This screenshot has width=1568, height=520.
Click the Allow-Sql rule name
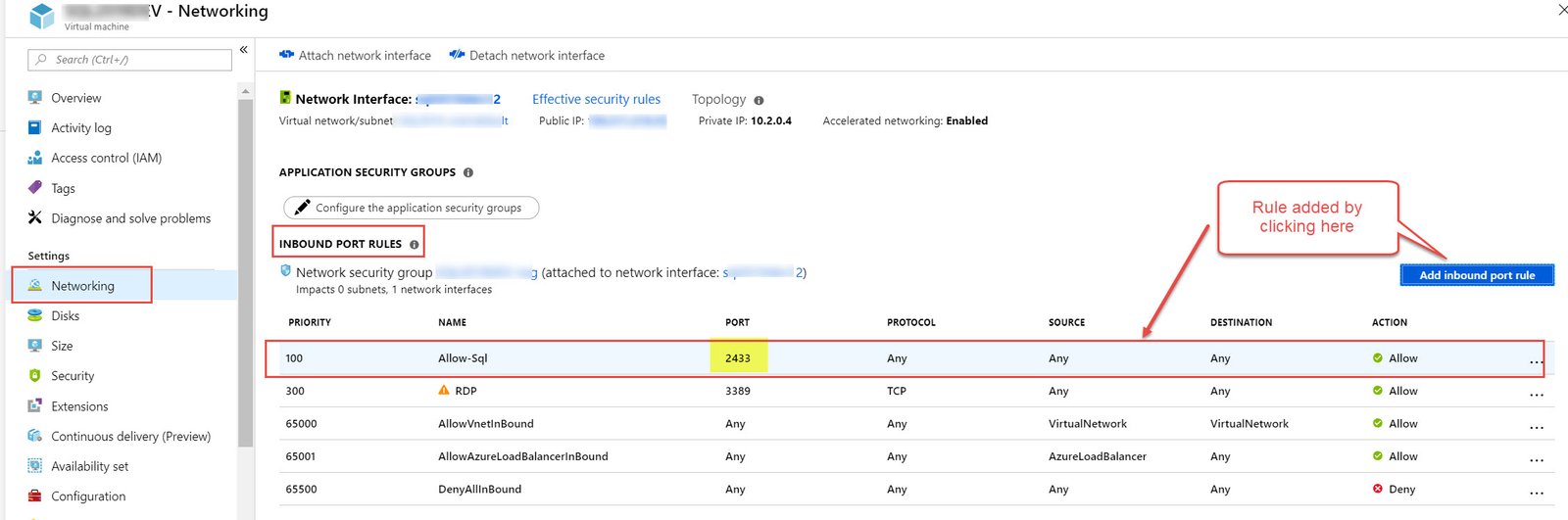tap(463, 358)
